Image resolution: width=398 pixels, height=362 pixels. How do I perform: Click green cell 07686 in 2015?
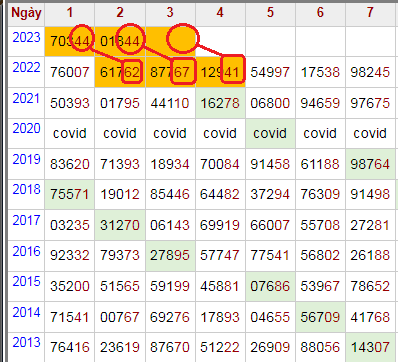[x=270, y=286]
